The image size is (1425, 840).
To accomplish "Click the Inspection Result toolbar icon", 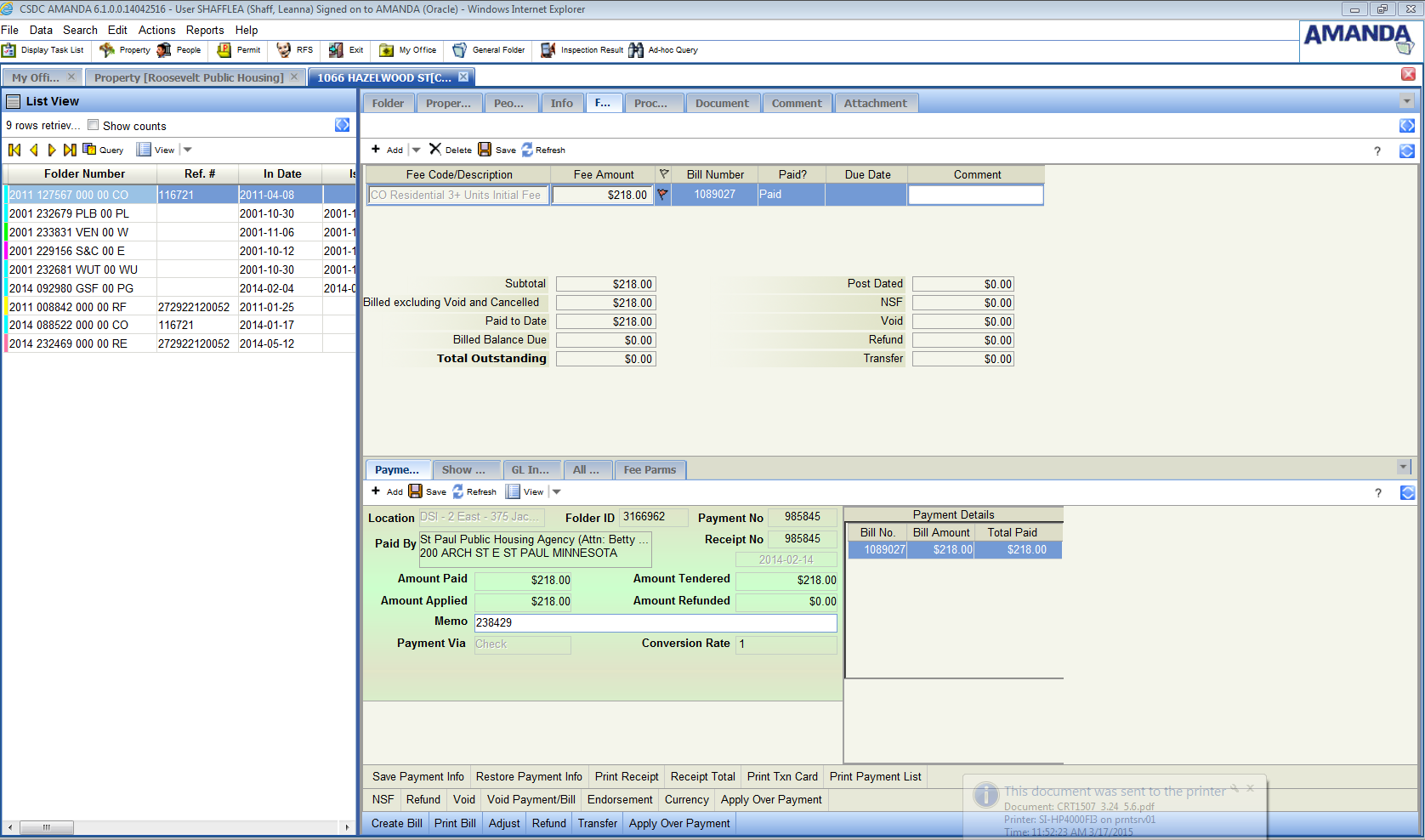I will click(x=548, y=50).
